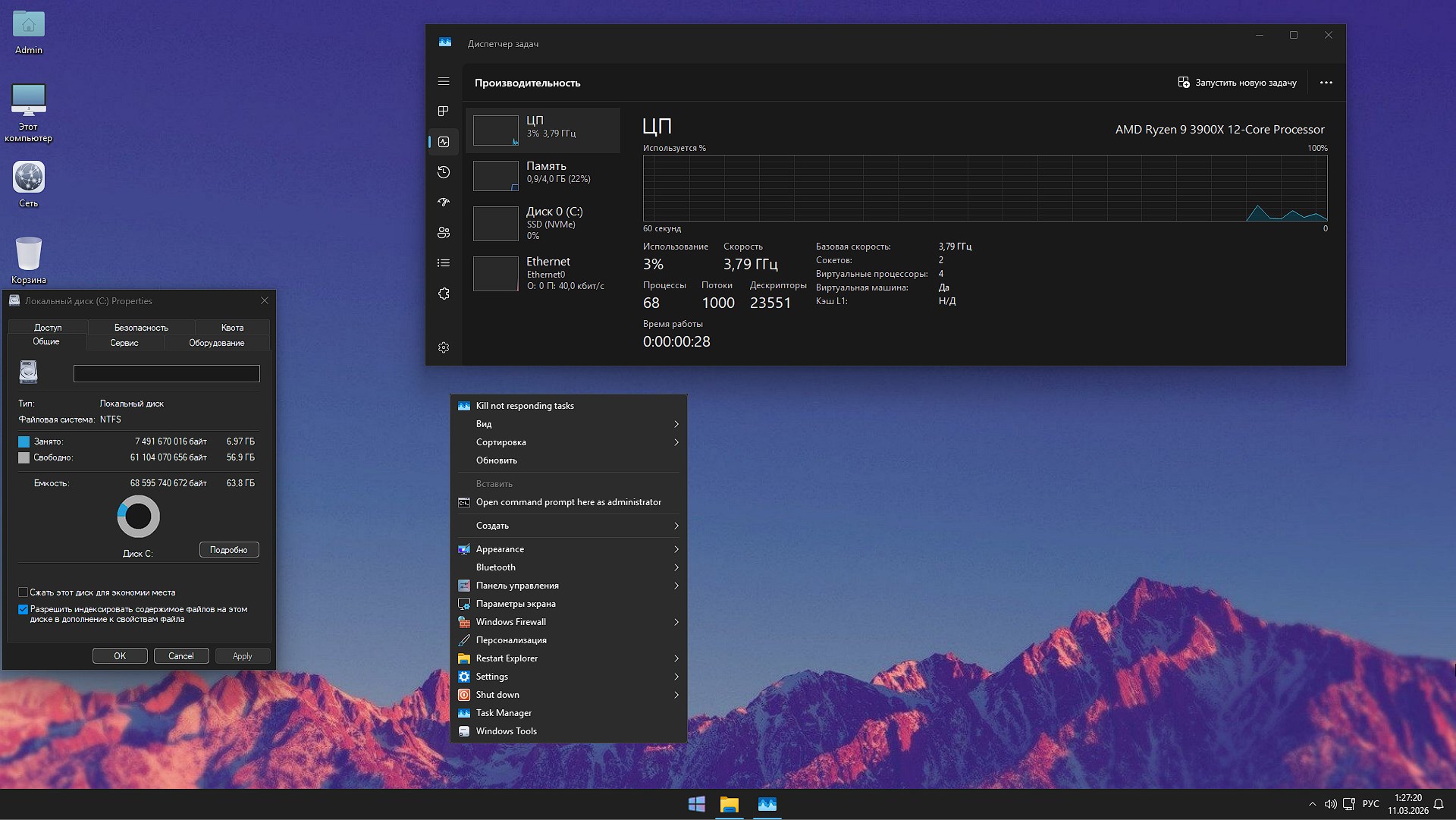Open File Explorer from the taskbar
Image resolution: width=1456 pixels, height=820 pixels.
(730, 804)
